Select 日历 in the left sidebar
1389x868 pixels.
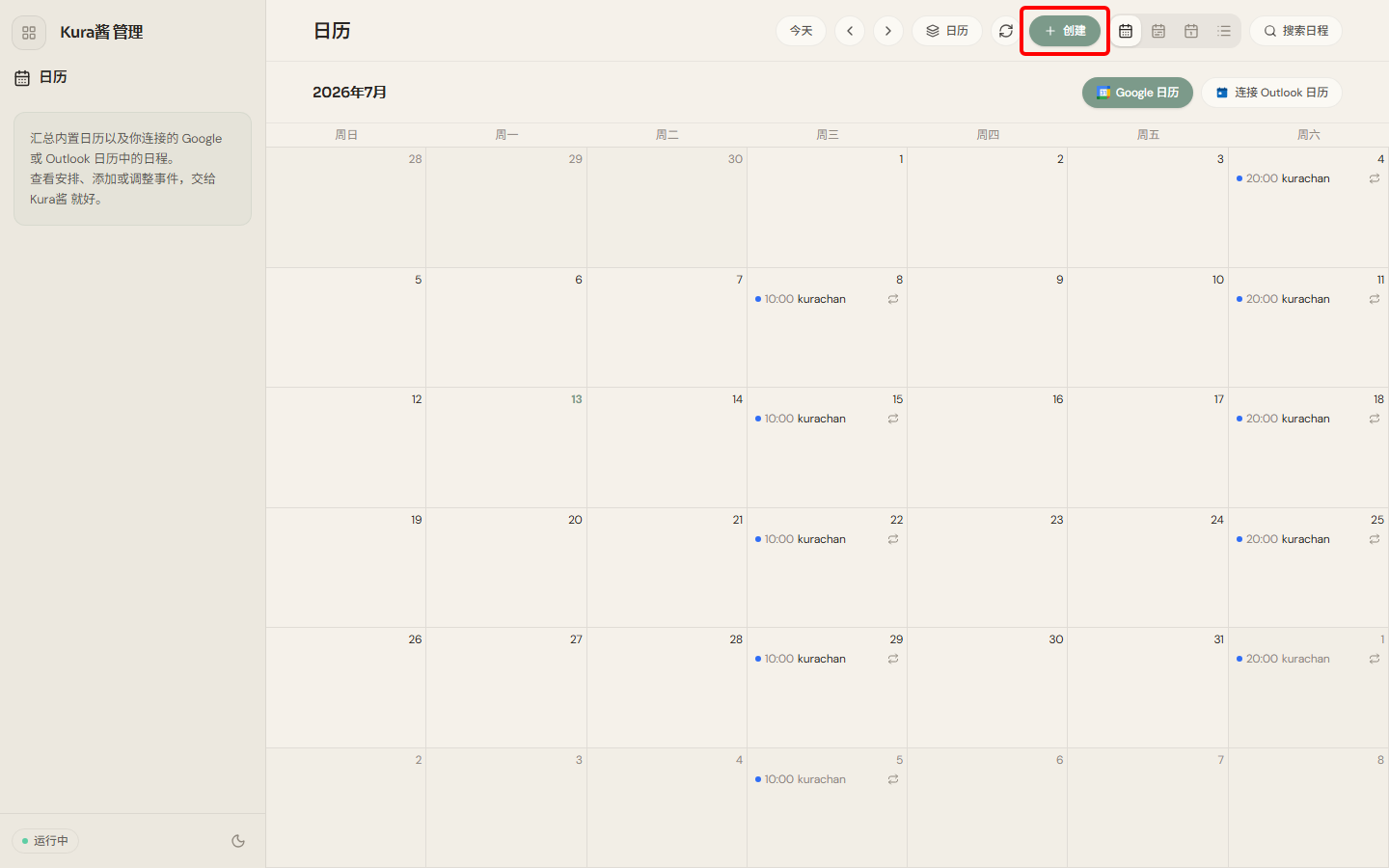[x=41, y=77]
